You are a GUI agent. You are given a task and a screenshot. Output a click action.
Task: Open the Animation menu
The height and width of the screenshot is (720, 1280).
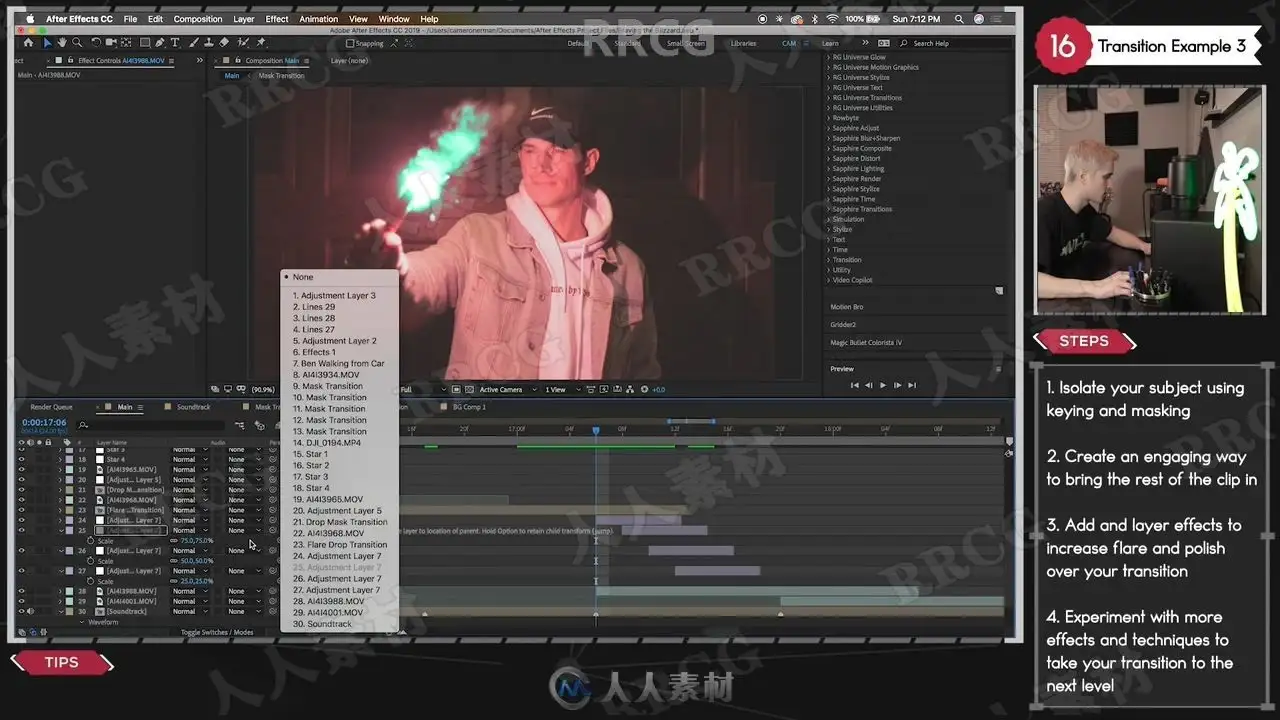click(x=319, y=19)
